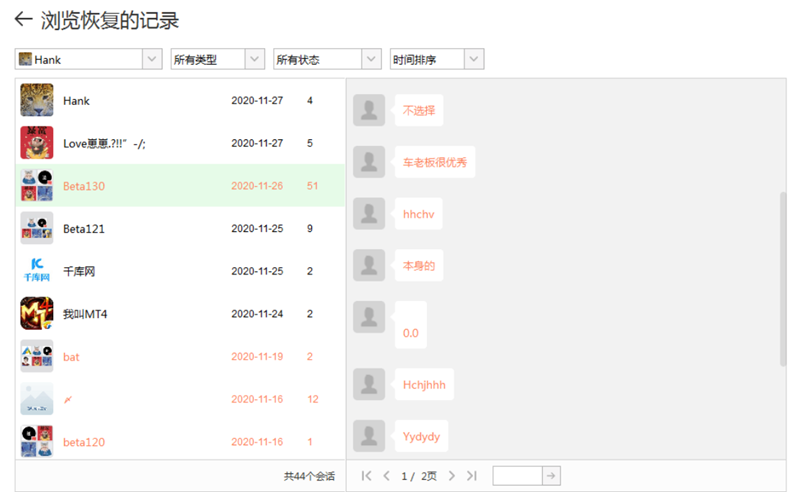
Task: Click the message count 12
Action: (313, 399)
